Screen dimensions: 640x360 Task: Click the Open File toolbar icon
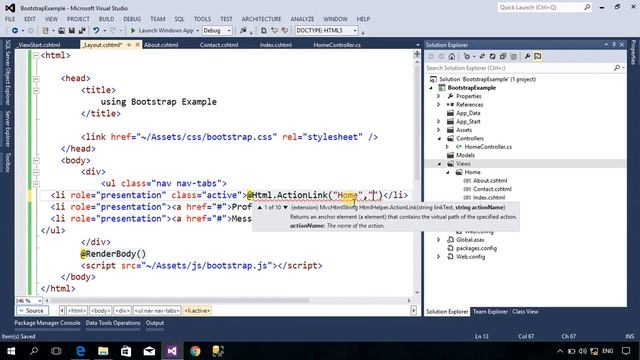(62, 31)
